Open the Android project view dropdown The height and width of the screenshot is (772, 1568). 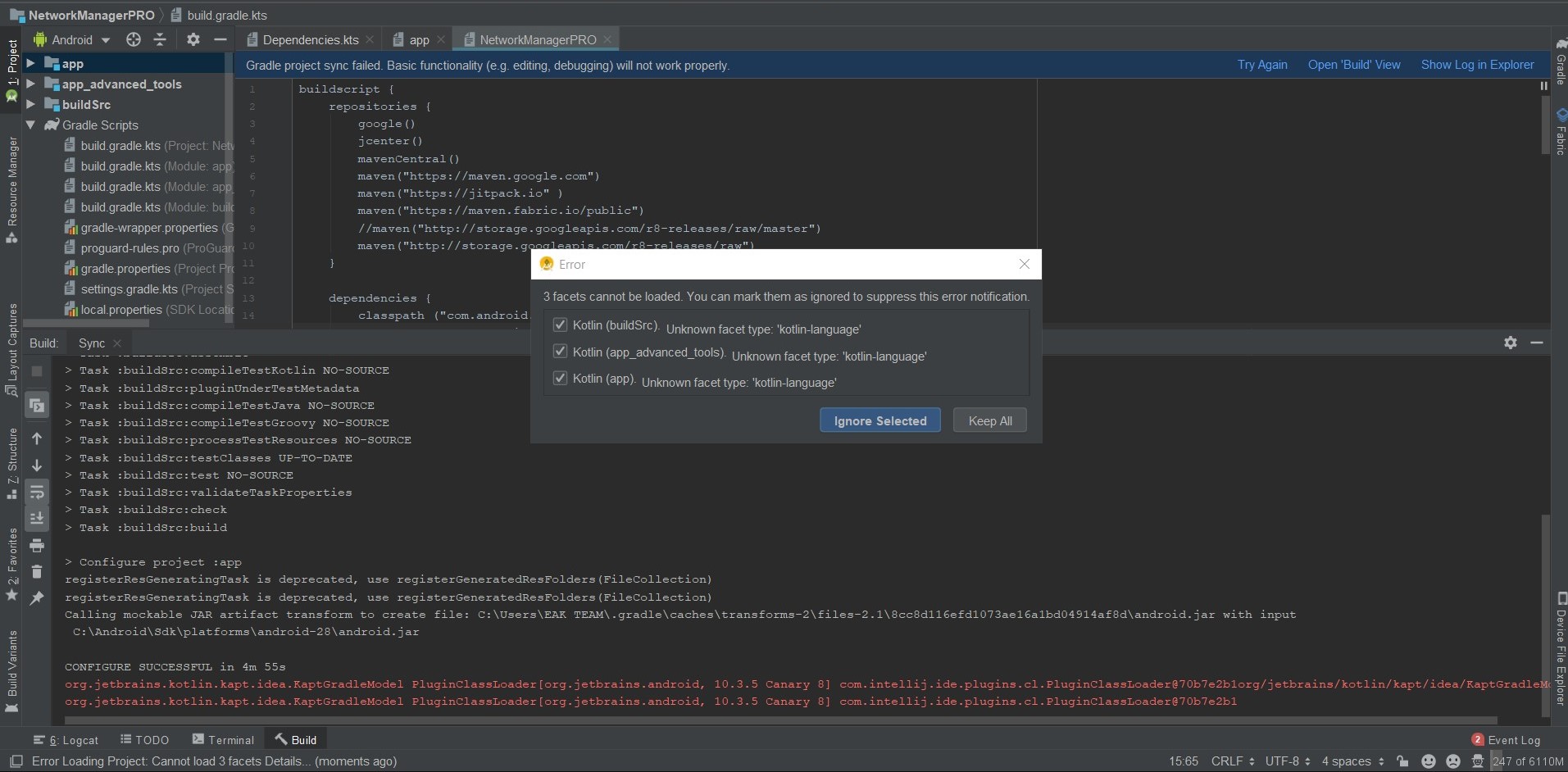72,39
